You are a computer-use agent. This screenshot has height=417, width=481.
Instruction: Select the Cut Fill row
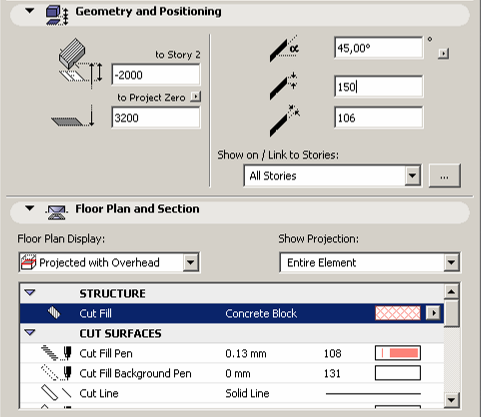tap(232, 313)
